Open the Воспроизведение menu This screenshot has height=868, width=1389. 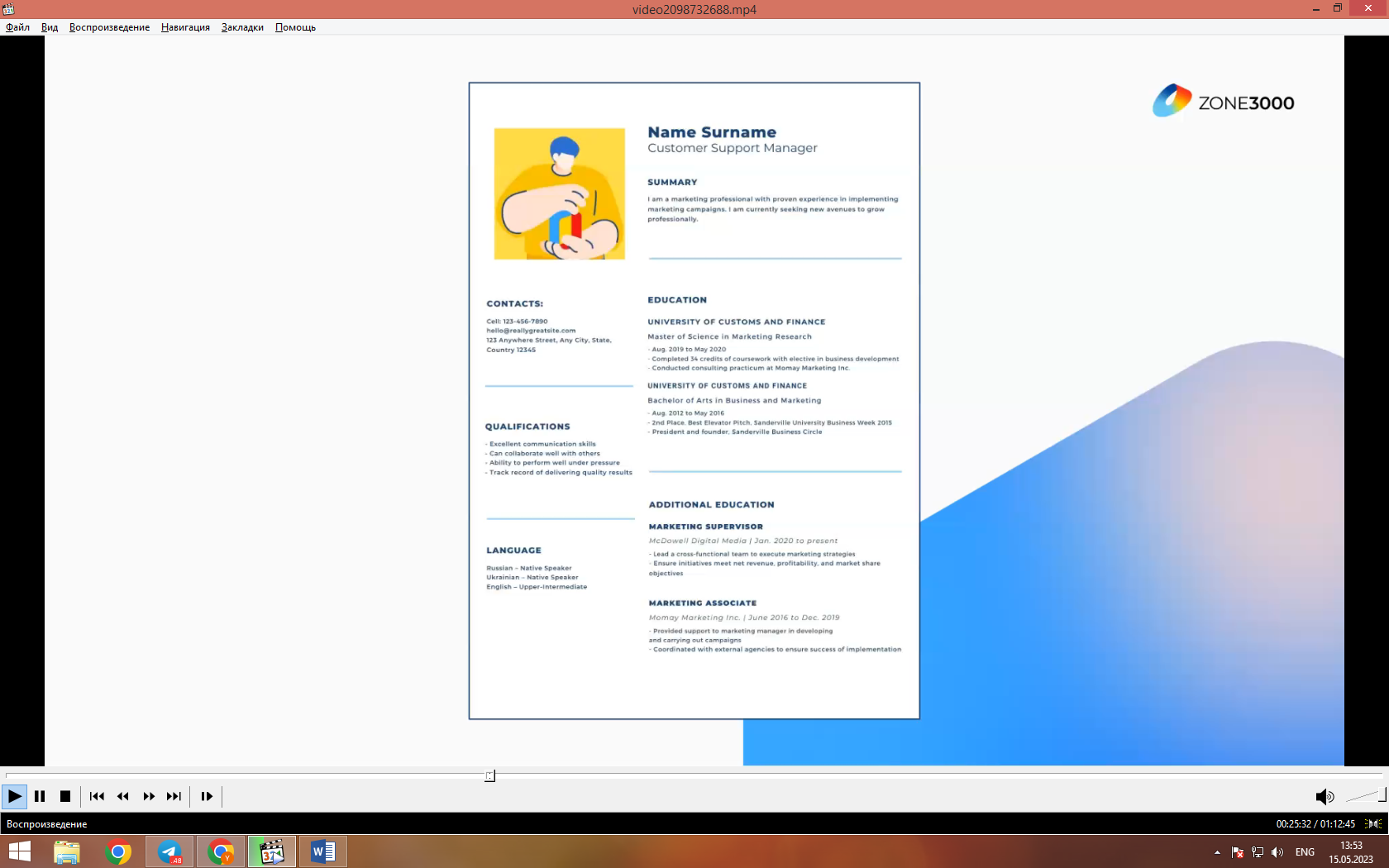109,27
